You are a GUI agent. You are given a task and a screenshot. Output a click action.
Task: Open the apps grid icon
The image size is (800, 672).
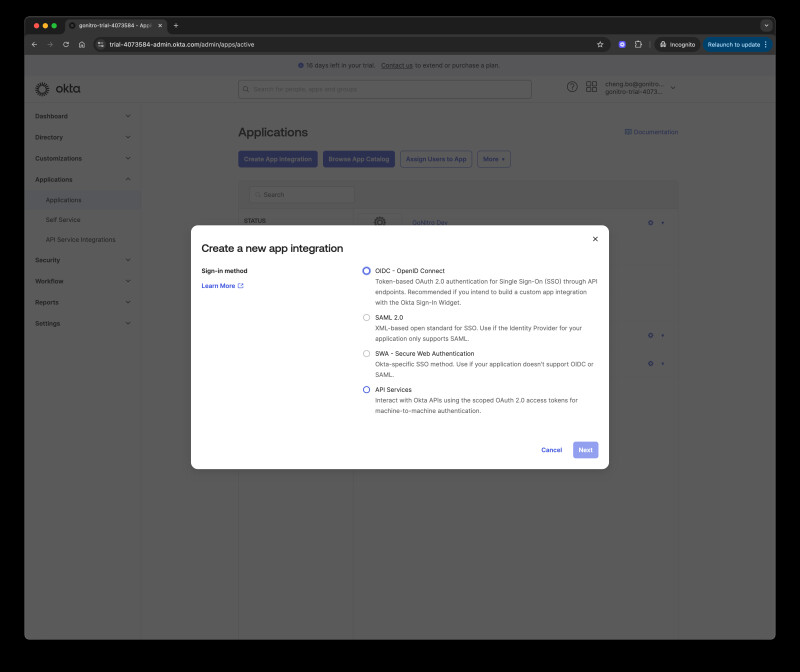[591, 87]
